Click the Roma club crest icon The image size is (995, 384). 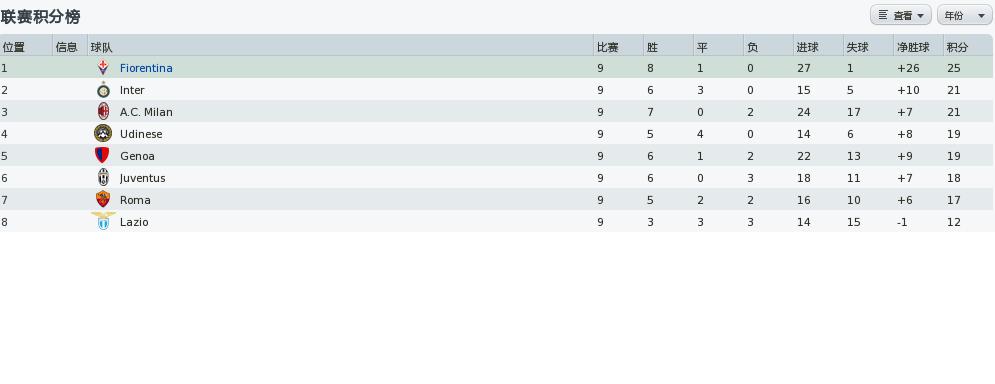tap(103, 199)
